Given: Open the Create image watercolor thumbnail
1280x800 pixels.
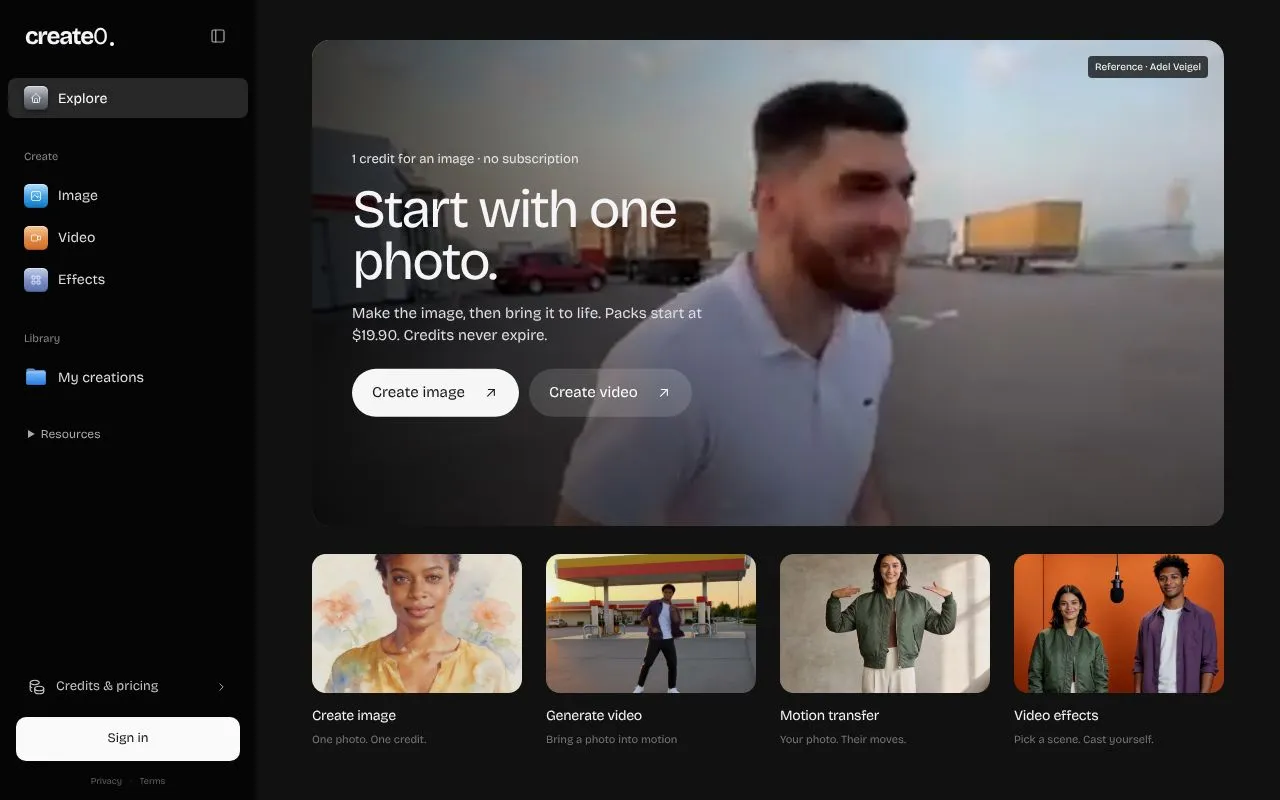Looking at the screenshot, I should (417, 624).
